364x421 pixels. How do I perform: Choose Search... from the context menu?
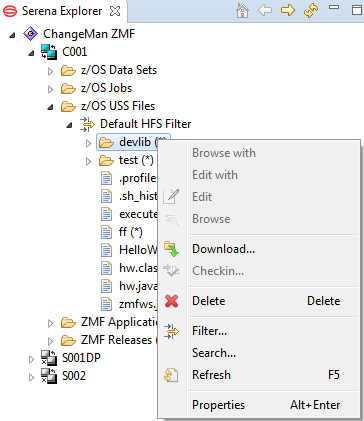pyautogui.click(x=259, y=353)
